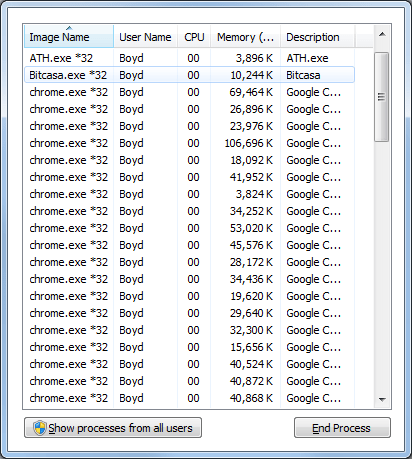The width and height of the screenshot is (412, 459).
Task: Select the Bitcasa.exe *32 process row
Action: pyautogui.click(x=189, y=75)
